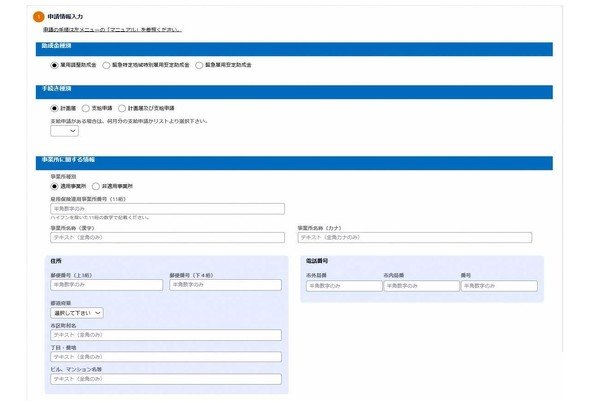Choose 支給申請 procedure radio button
This screenshot has width=590, height=401.
(86, 108)
